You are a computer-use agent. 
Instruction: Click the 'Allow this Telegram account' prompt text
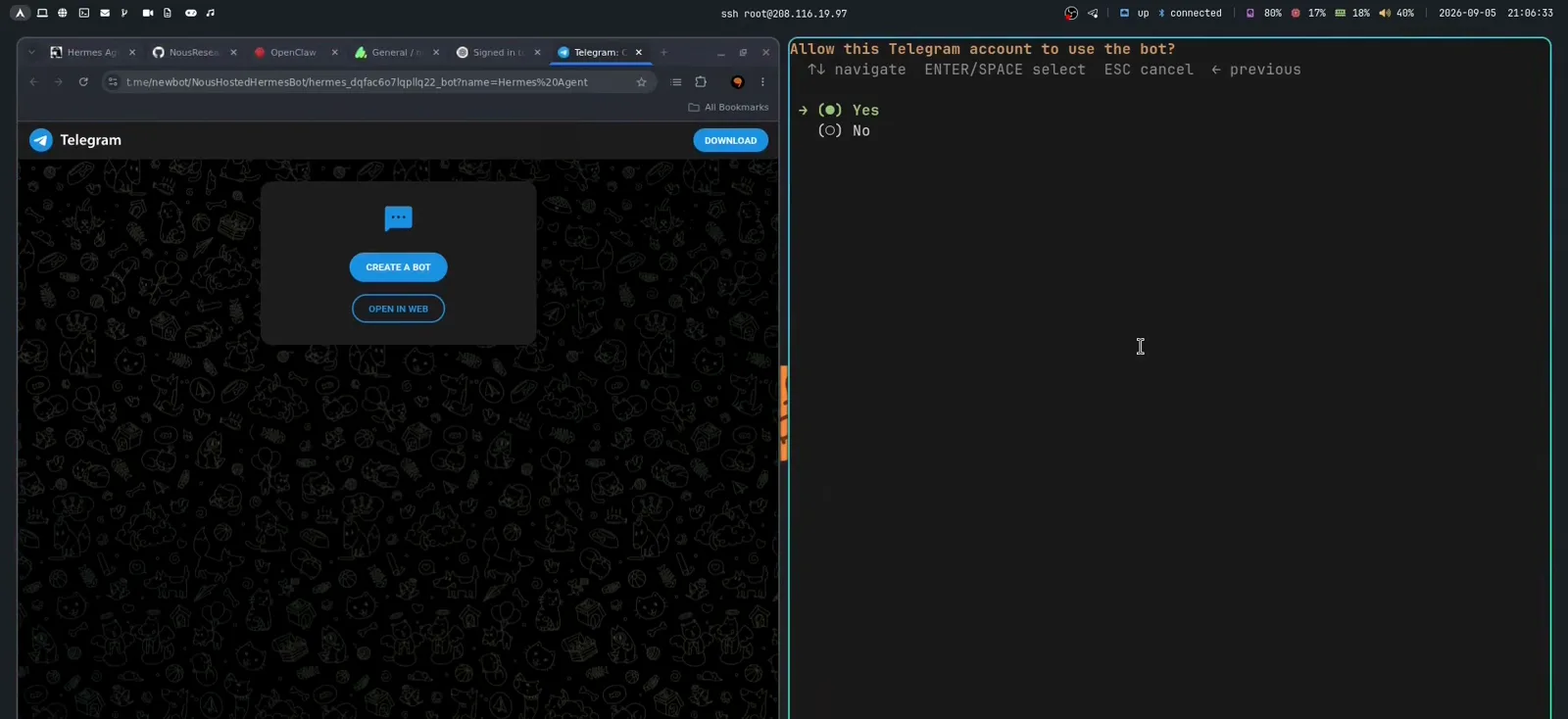[x=982, y=49]
